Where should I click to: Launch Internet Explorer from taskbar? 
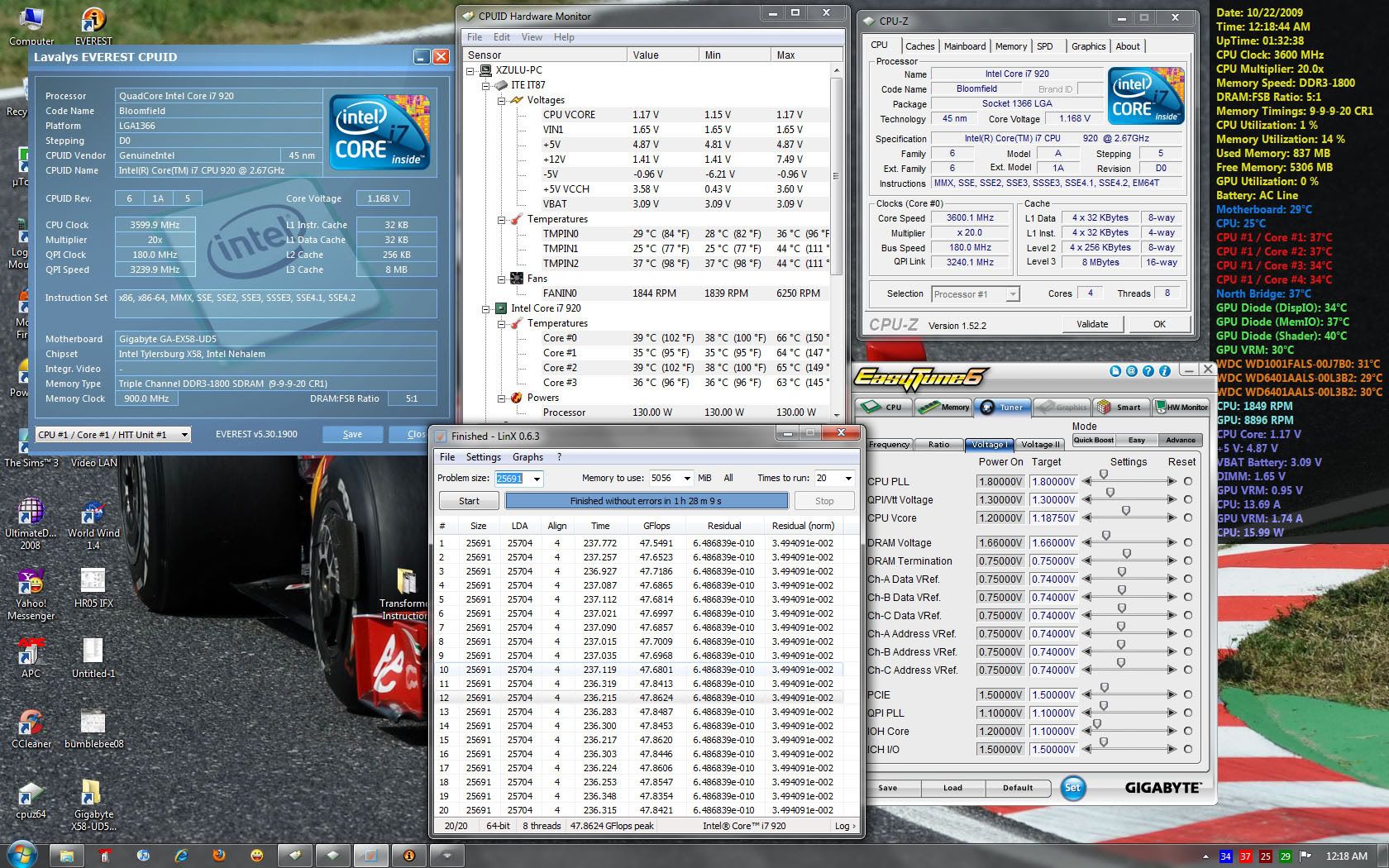pos(181,855)
